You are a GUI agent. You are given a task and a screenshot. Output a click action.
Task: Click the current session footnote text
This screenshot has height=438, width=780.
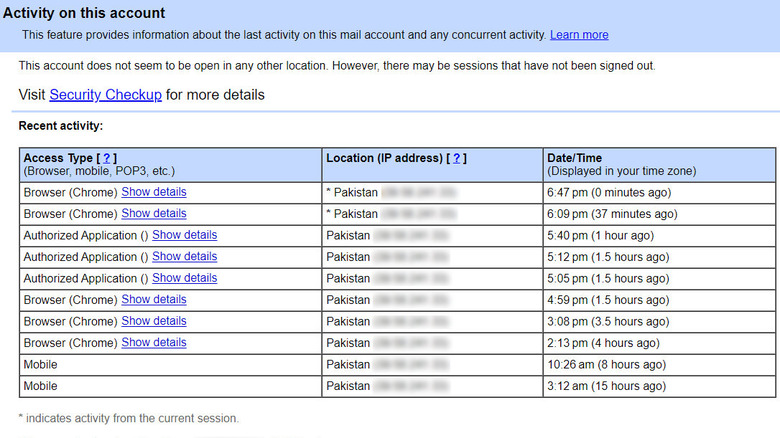click(128, 418)
